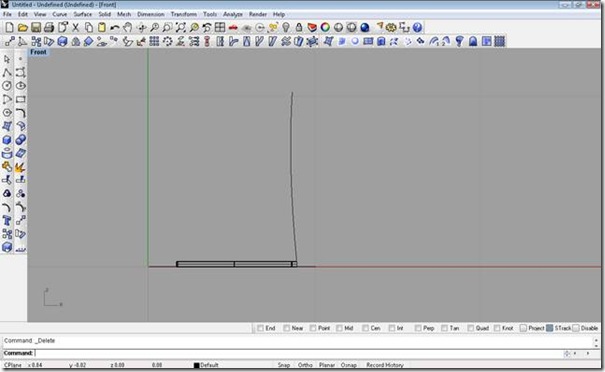Click the padlock lock icon
Viewport: 605px width, 372px height.
tap(299, 27)
